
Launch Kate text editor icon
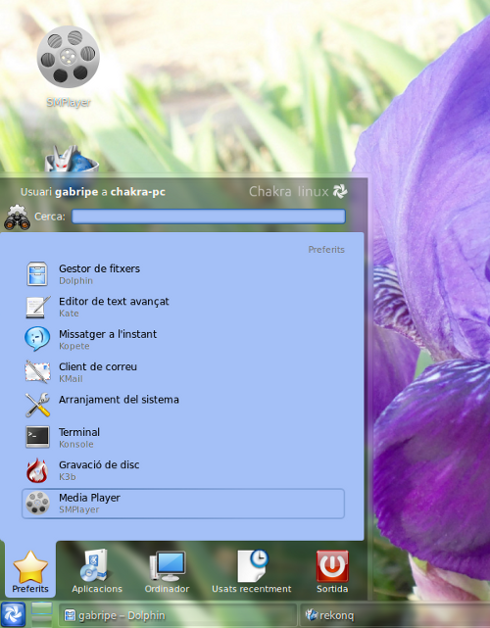pos(38,307)
